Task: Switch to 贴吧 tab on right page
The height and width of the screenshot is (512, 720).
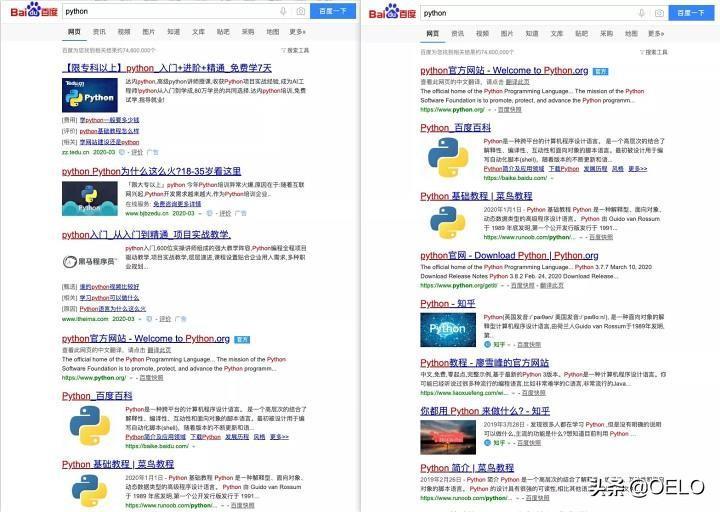Action: click(x=582, y=34)
